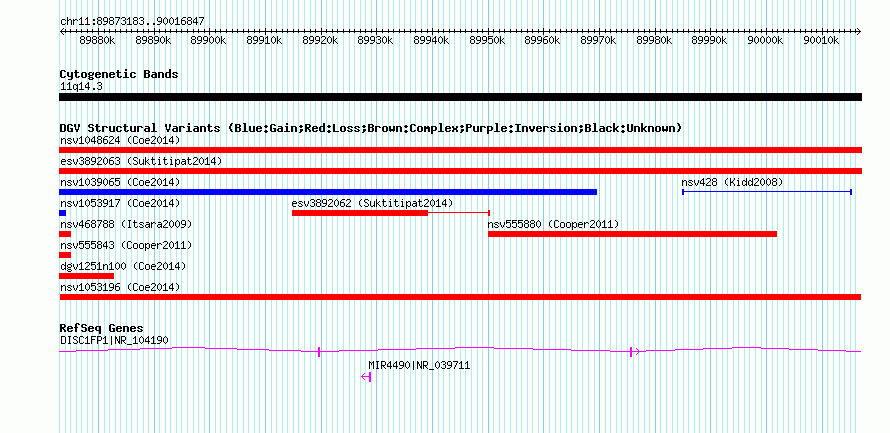The height and width of the screenshot is (433, 890).
Task: Click the Cytogenetic Bands track title
Action: coord(119,74)
